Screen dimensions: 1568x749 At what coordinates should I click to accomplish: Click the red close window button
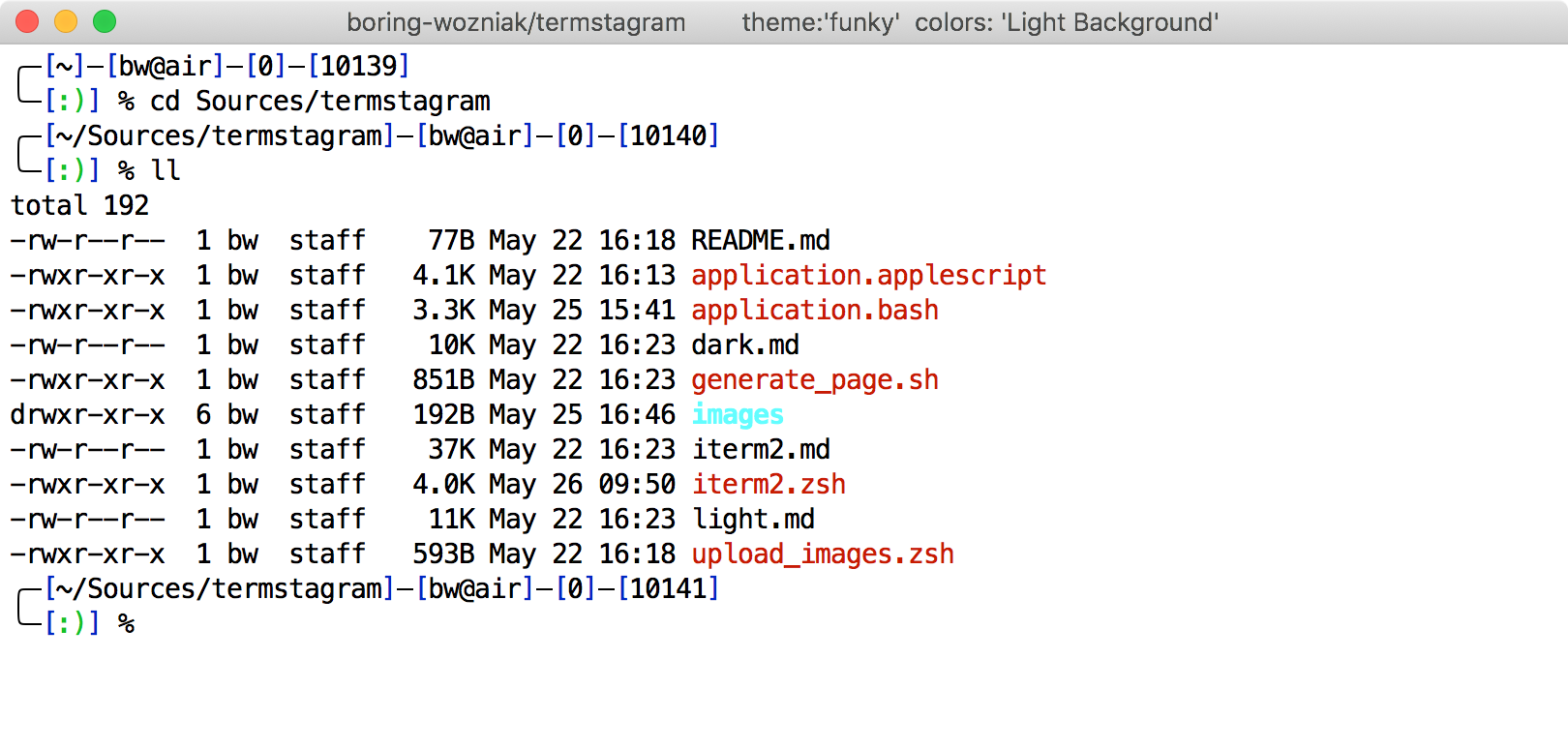click(27, 21)
